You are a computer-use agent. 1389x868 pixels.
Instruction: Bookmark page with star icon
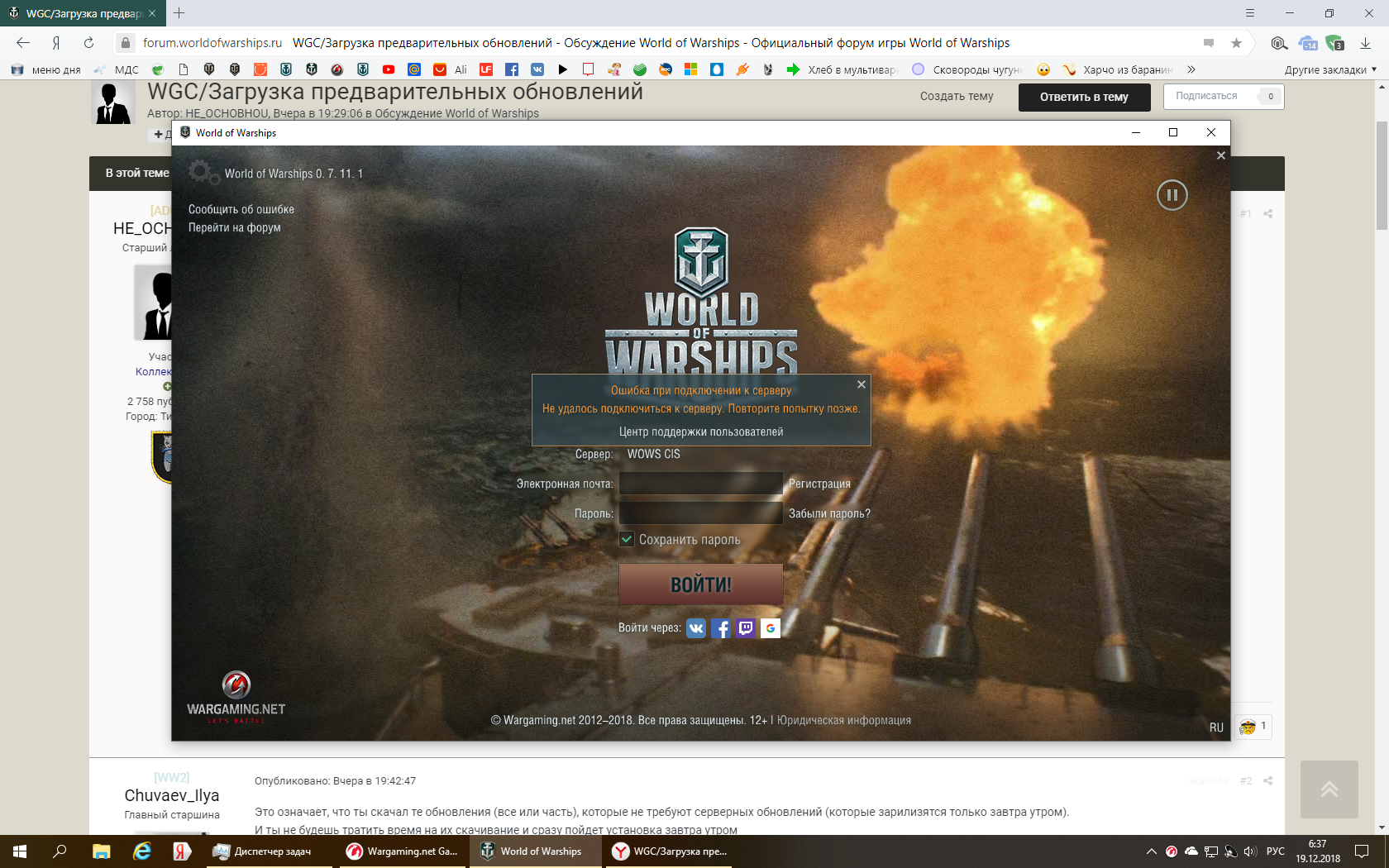tap(1236, 43)
